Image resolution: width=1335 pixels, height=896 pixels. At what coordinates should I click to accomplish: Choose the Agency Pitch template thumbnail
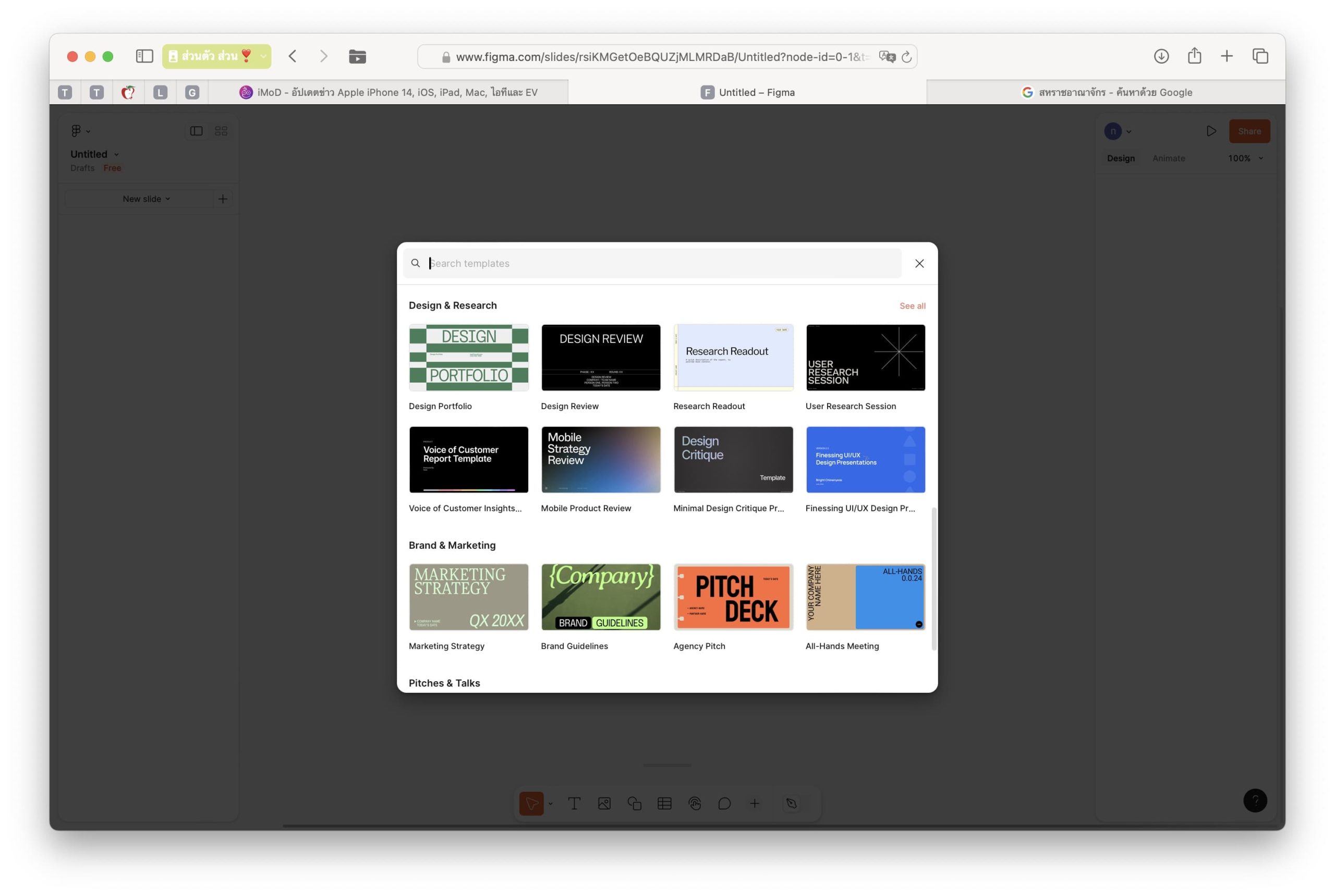733,597
